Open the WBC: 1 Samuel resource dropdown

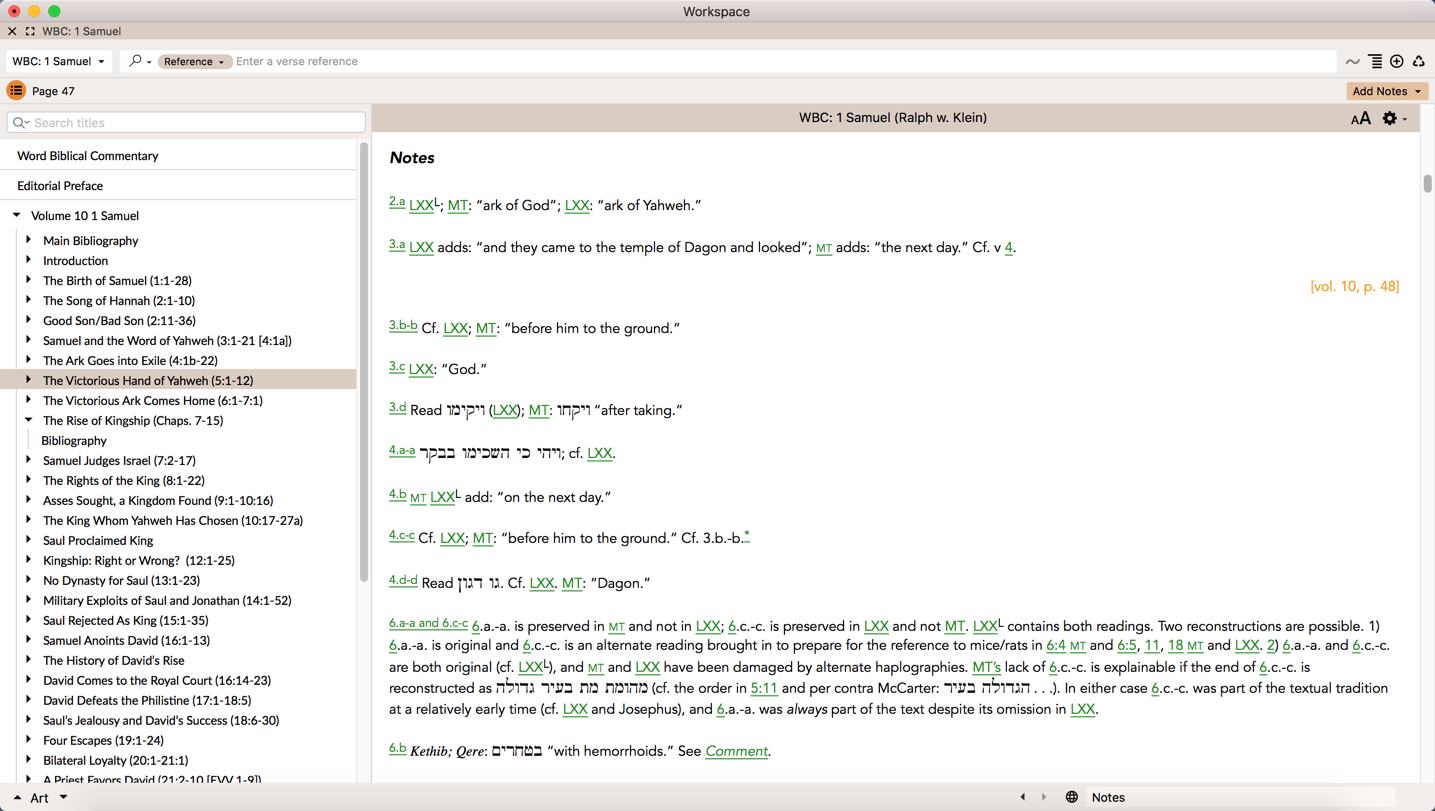pos(58,61)
